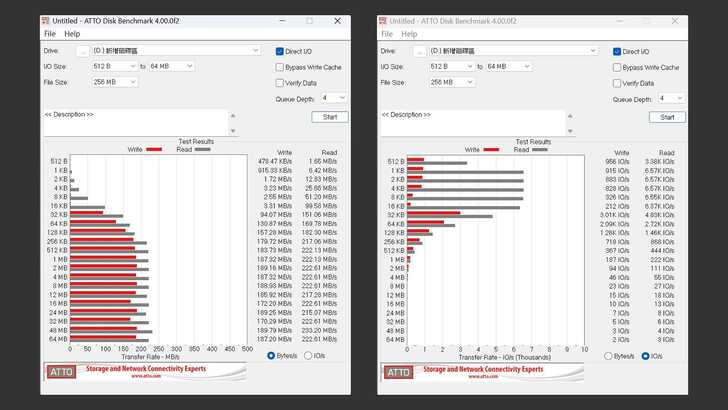Open Help menu in left window

(x=72, y=34)
